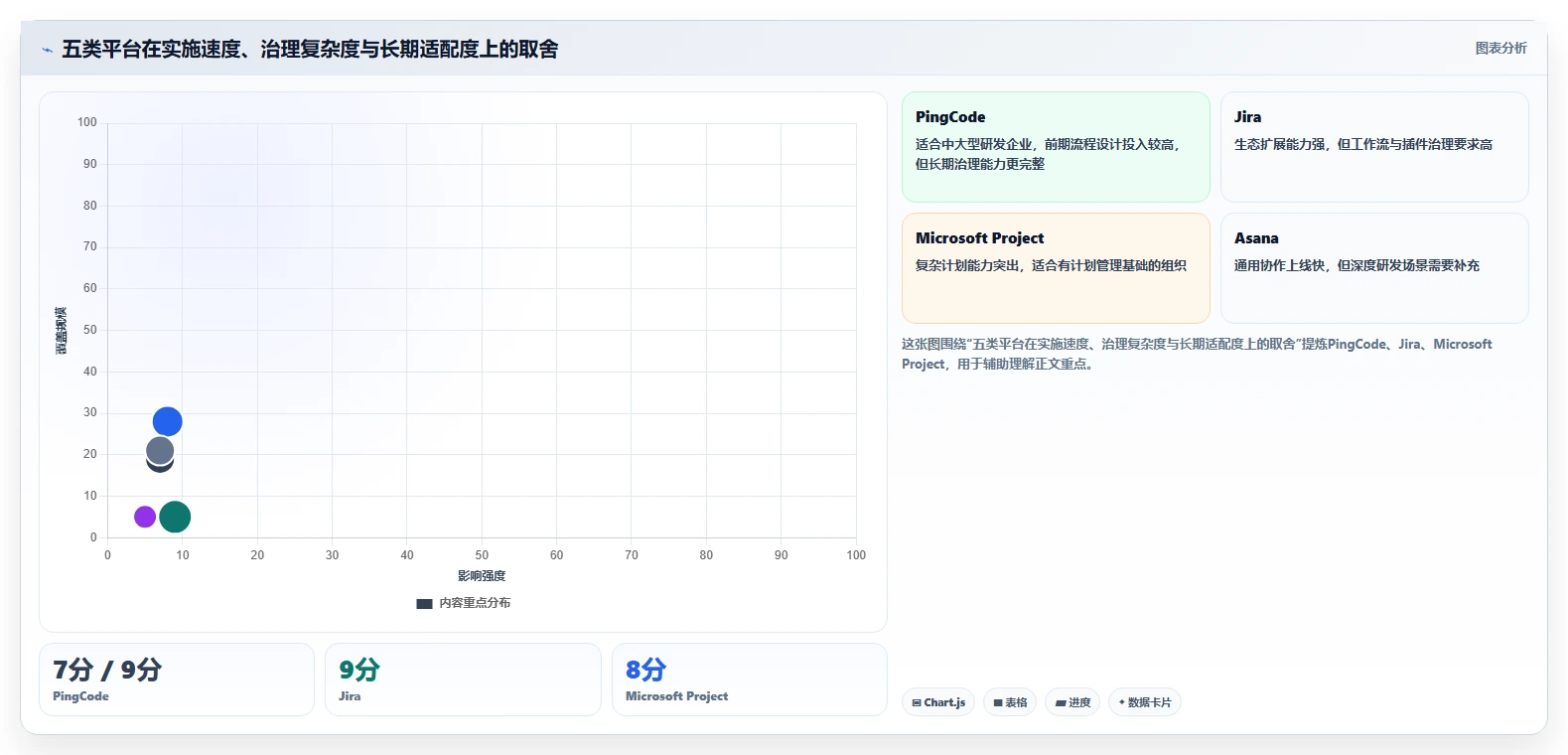This screenshot has width=1568, height=755.
Task: Click the y-axis label 100
Action: click(87, 122)
